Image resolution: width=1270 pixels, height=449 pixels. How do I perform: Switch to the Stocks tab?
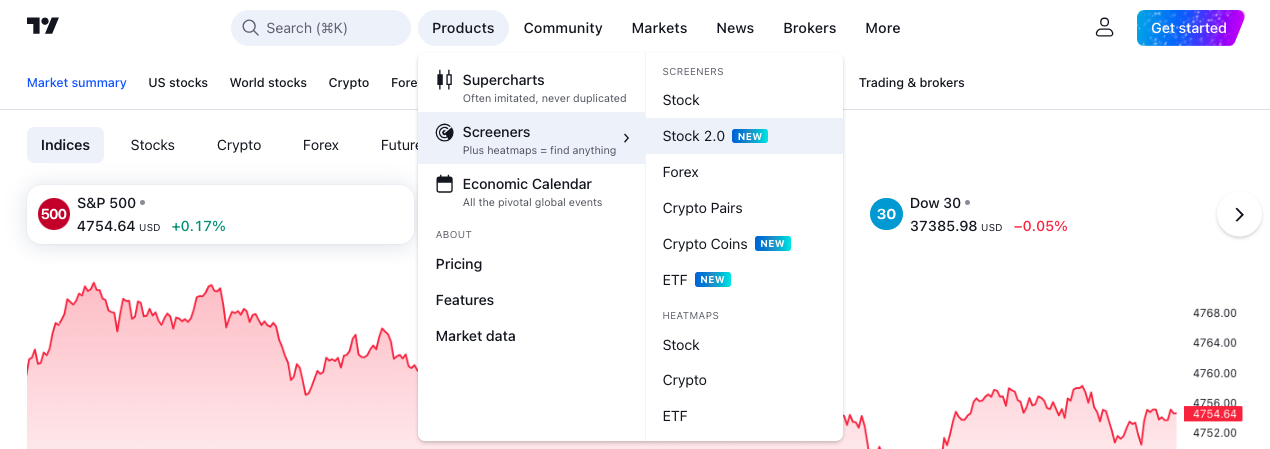click(x=152, y=145)
